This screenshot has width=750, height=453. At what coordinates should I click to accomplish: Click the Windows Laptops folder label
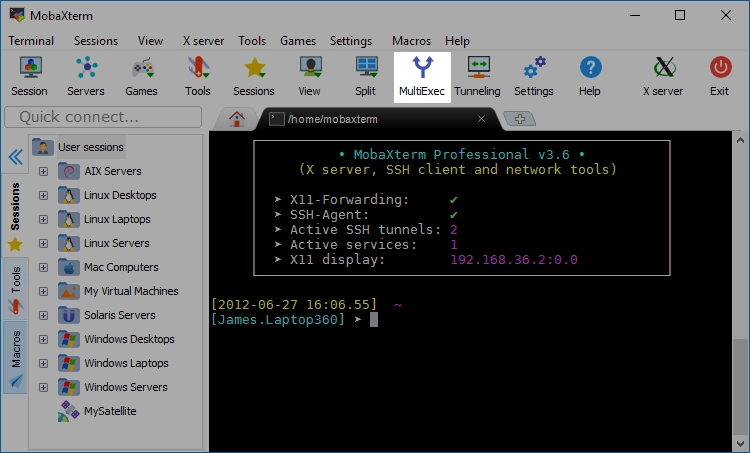point(126,363)
